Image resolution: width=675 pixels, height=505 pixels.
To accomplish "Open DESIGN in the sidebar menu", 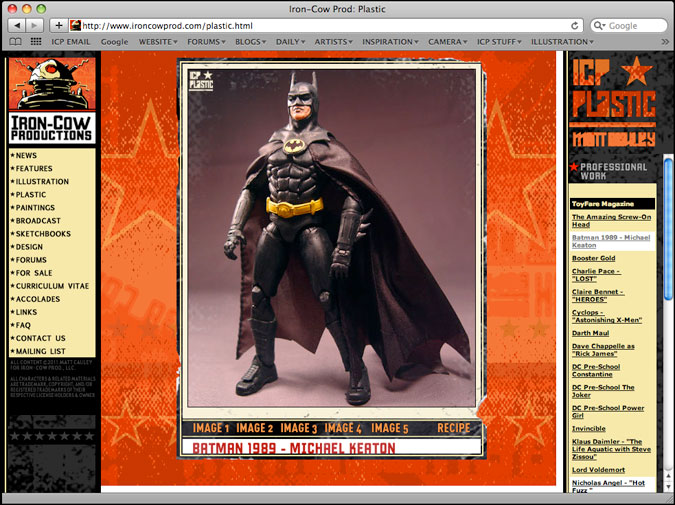I will click(29, 247).
